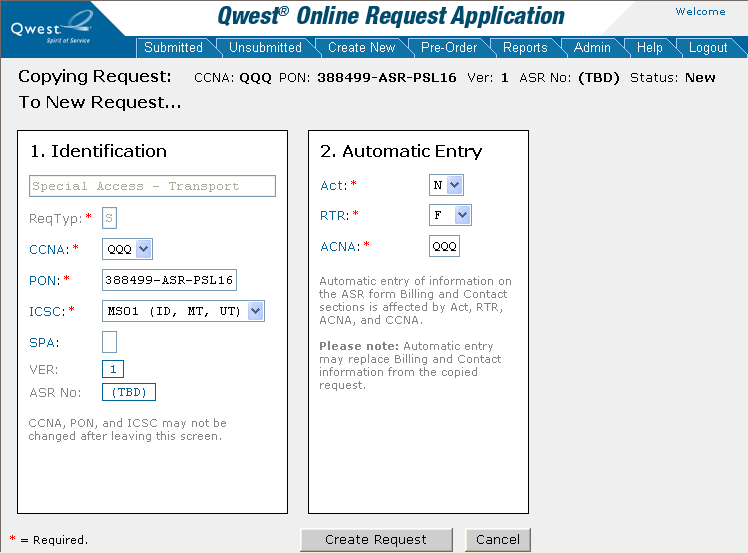This screenshot has width=748, height=553.
Task: Click the Cancel button
Action: point(497,540)
